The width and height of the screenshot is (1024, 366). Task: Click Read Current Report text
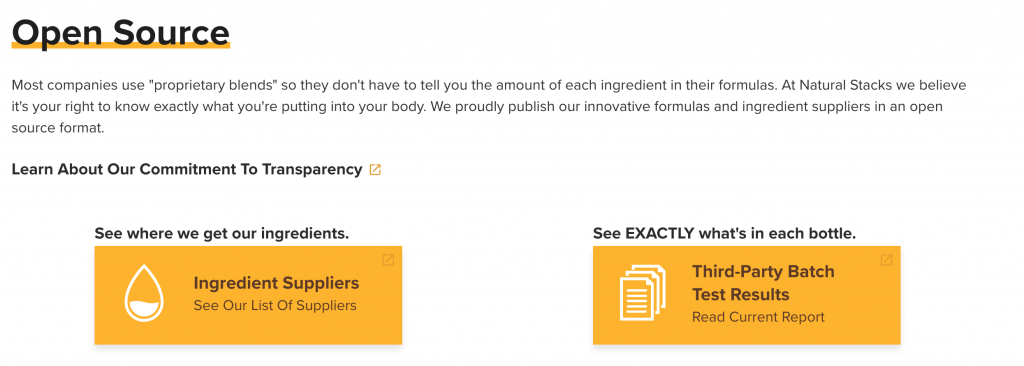coord(758,318)
